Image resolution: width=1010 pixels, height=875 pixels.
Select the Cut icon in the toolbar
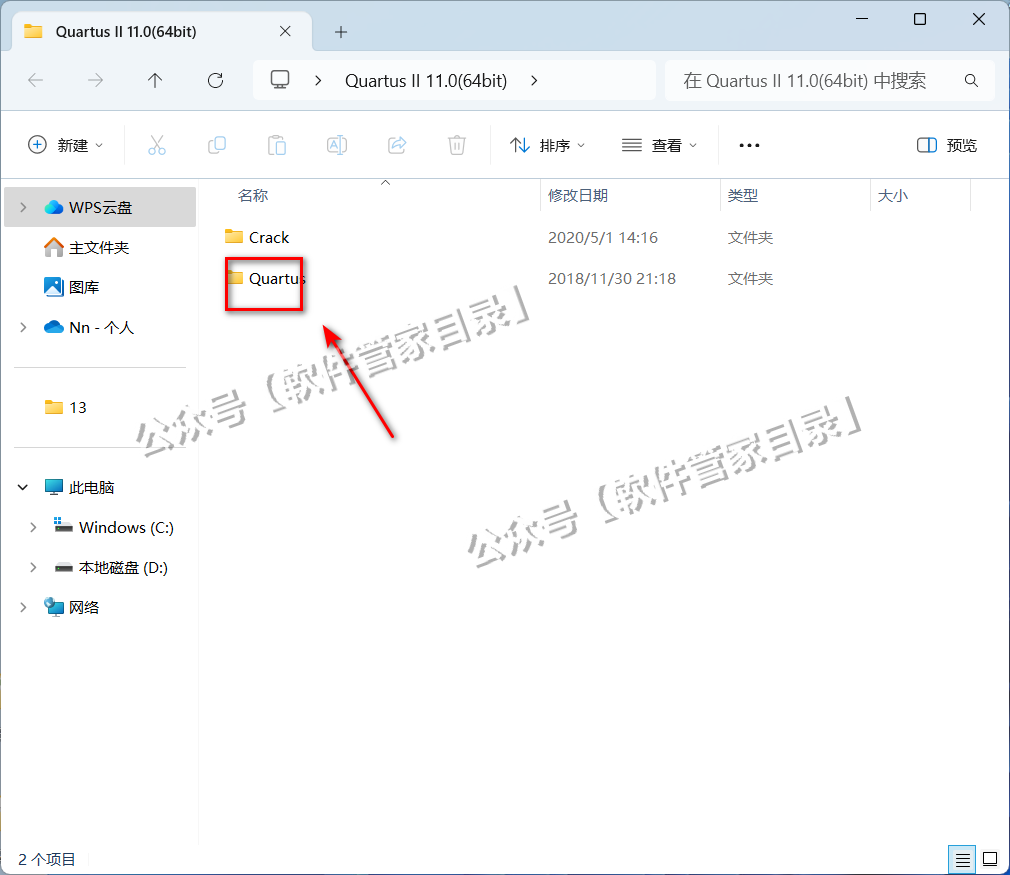[x=157, y=145]
